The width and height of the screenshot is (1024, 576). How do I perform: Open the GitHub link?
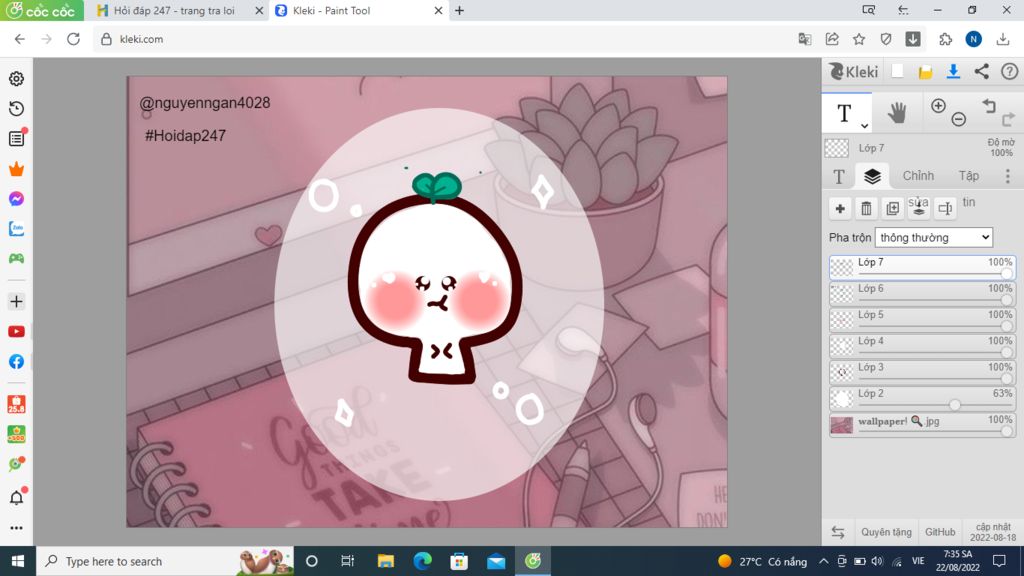pos(940,532)
